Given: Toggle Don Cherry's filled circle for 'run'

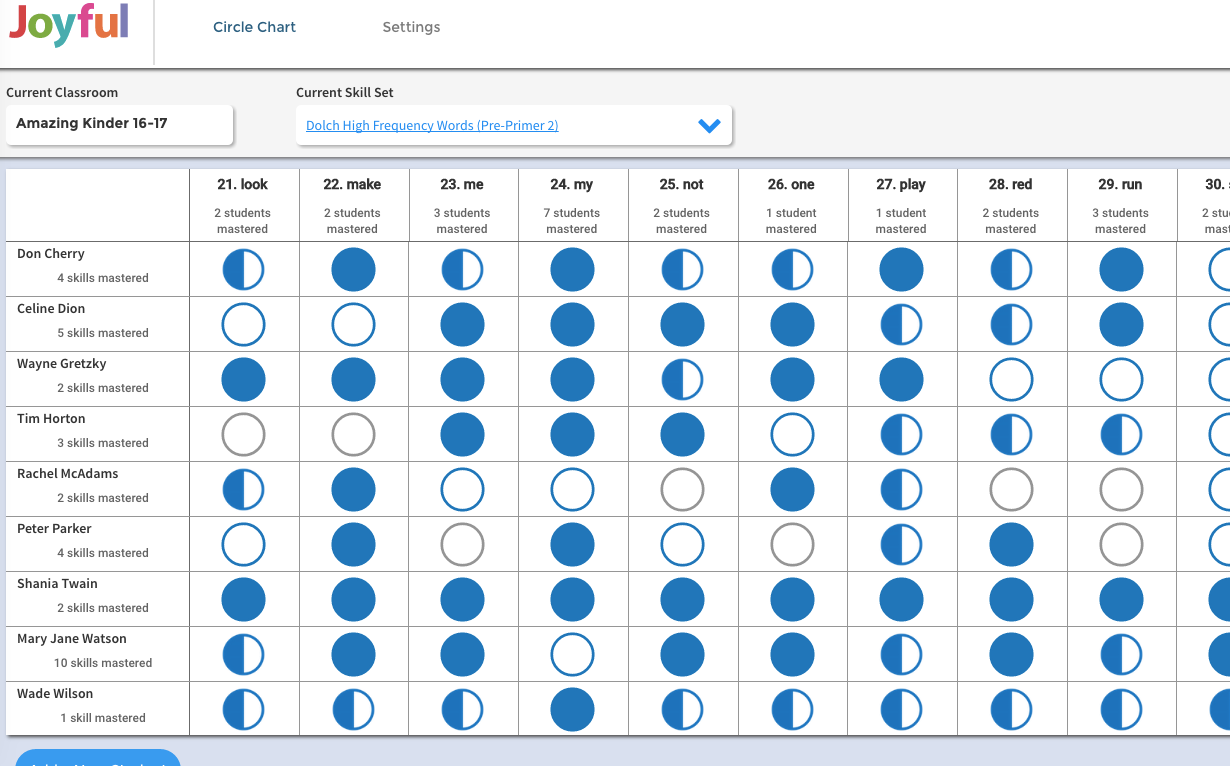Looking at the screenshot, I should coord(1121,270).
